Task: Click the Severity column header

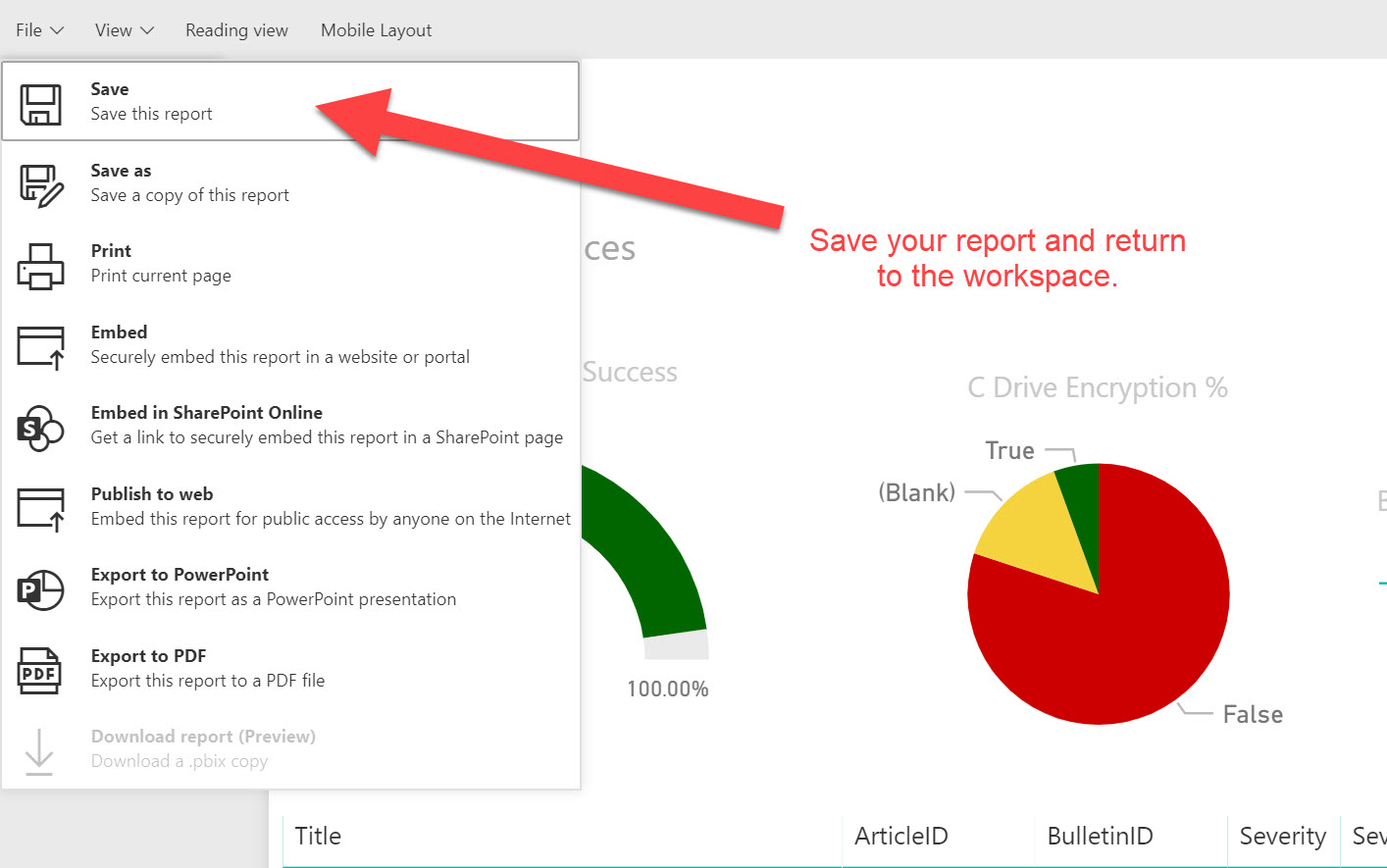Action: pyautogui.click(x=1283, y=836)
